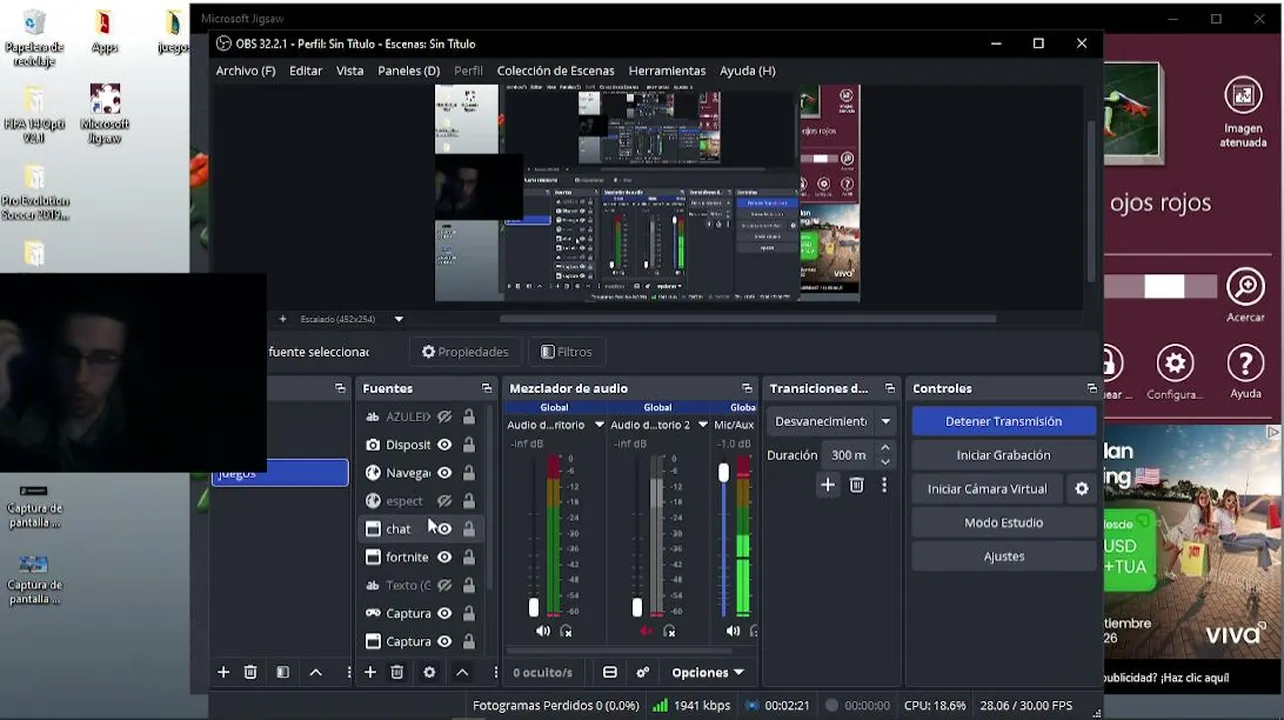
Task: Move scene up with scenes arrow
Action: (316, 673)
